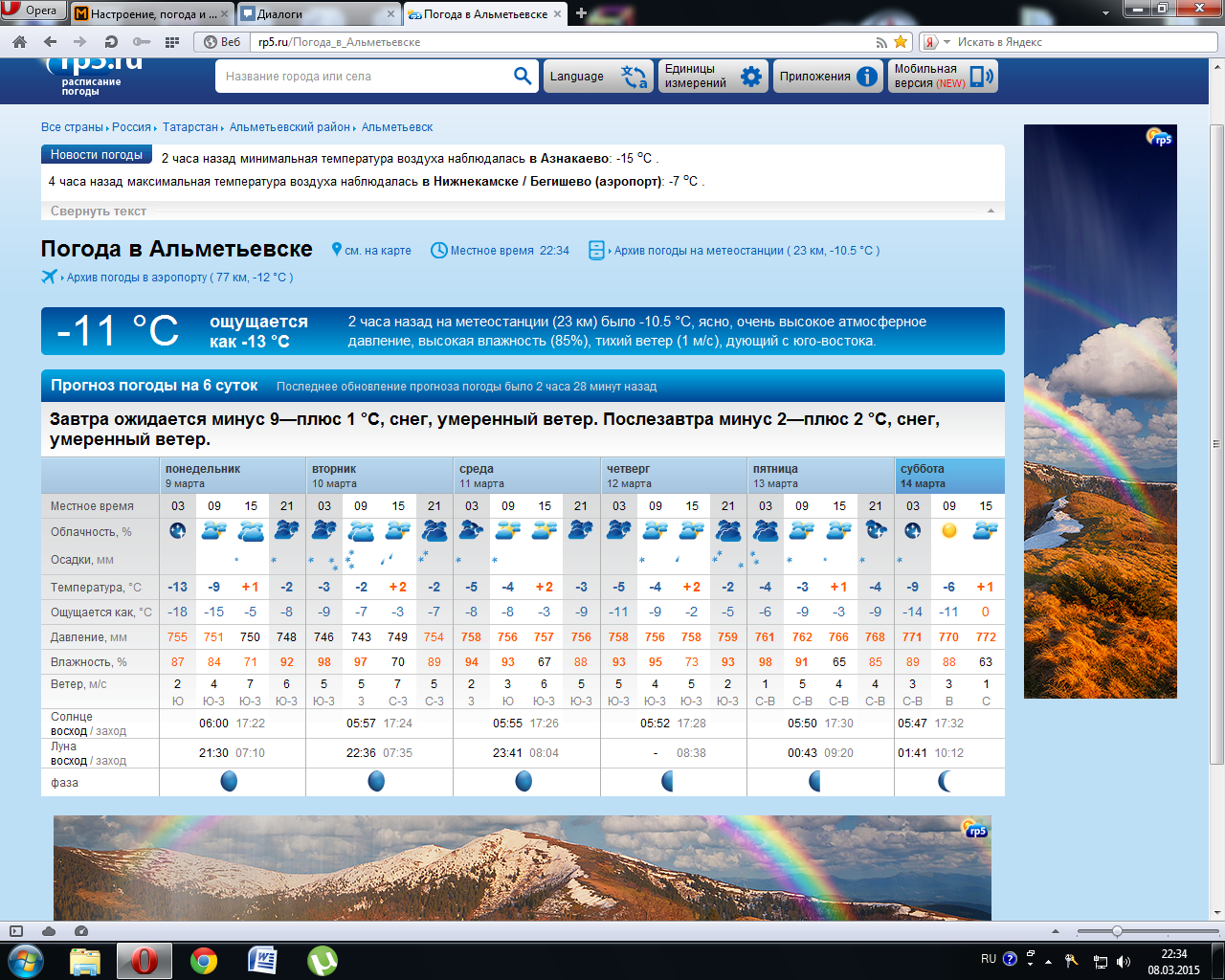Click the Татарстан breadcrumb link
The width and height of the screenshot is (1225, 980).
[x=189, y=127]
